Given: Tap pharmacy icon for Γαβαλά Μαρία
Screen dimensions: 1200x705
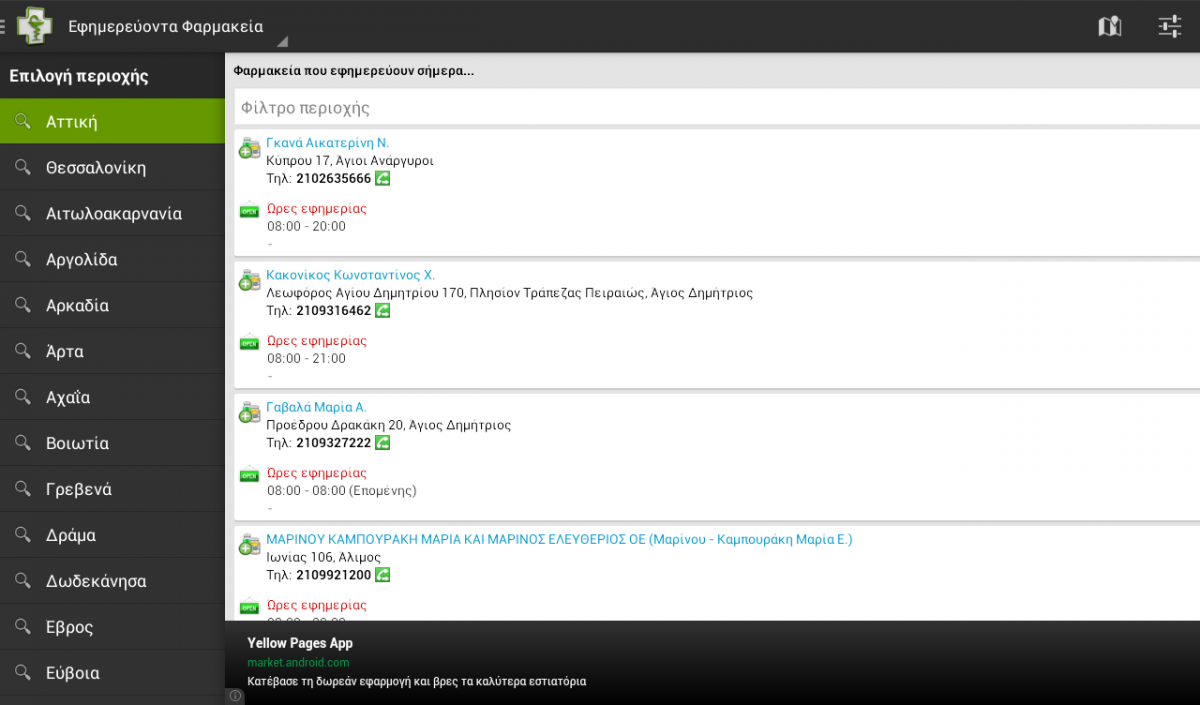Looking at the screenshot, I should pyautogui.click(x=249, y=413).
